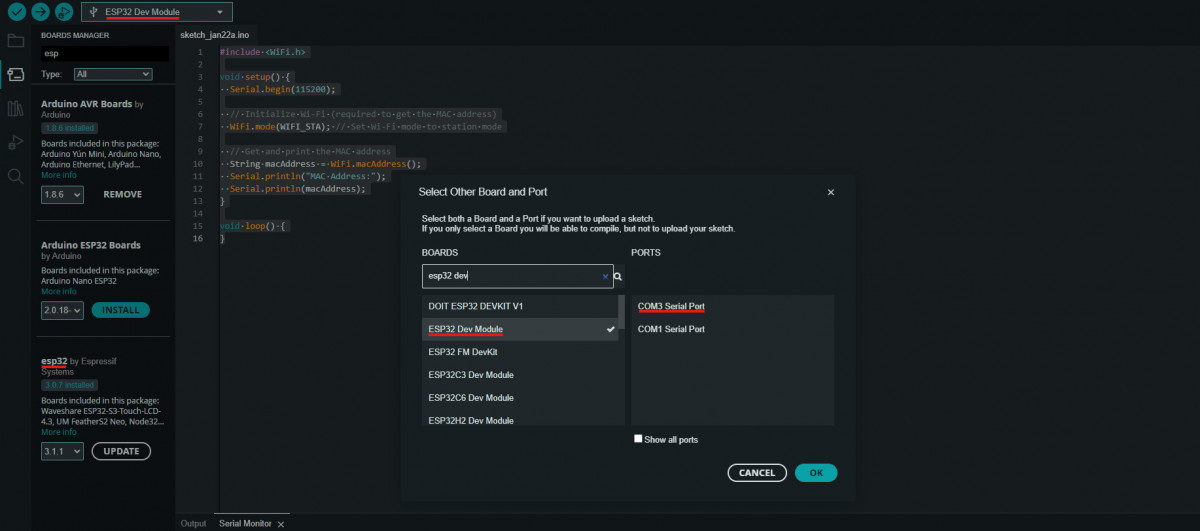Screen dimensions: 1200x531
Task: Expand the Type filter dropdown
Action: point(113,74)
